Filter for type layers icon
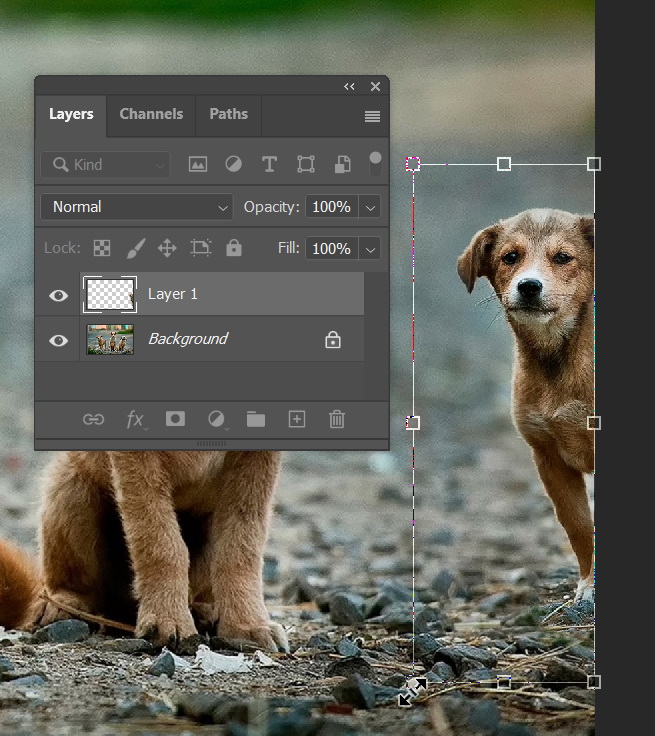This screenshot has width=655, height=736. click(x=269, y=164)
